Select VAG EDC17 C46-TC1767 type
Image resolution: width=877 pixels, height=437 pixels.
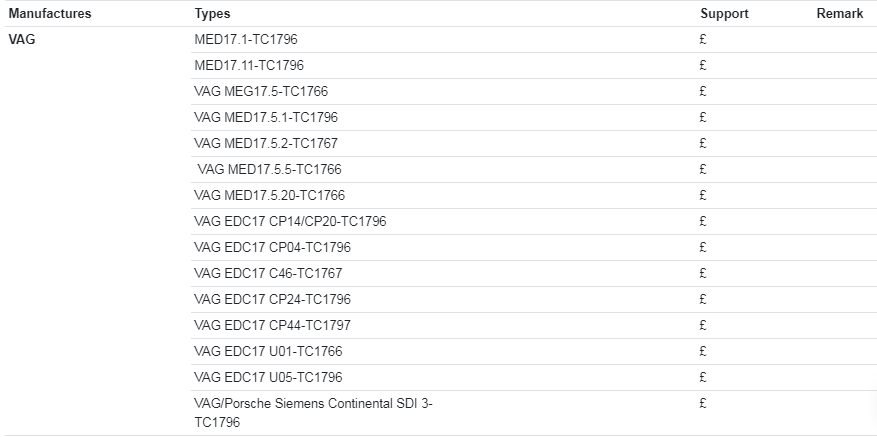pos(268,274)
